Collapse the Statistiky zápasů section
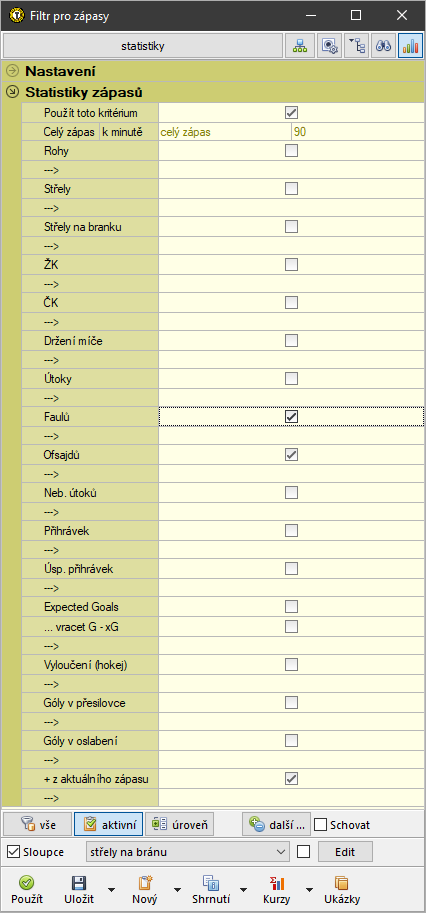426x913 pixels. click(x=12, y=92)
